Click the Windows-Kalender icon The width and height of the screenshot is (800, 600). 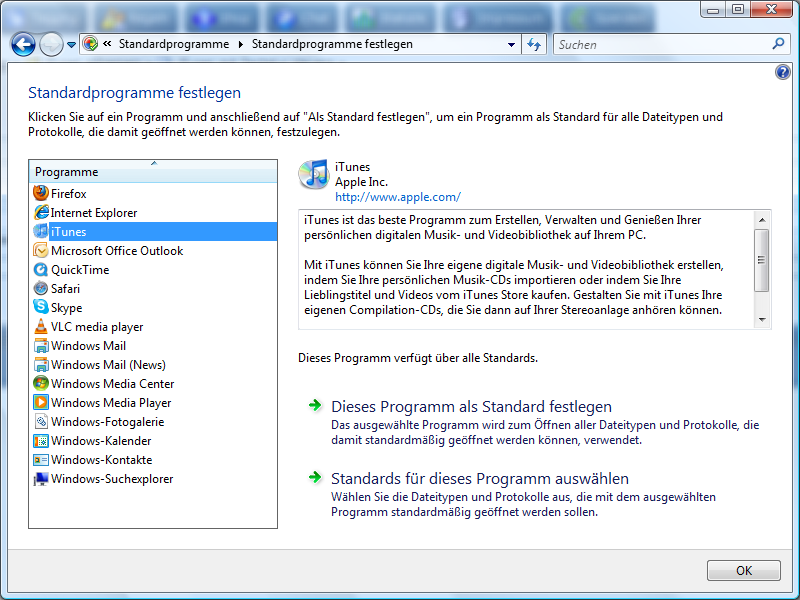pos(41,440)
